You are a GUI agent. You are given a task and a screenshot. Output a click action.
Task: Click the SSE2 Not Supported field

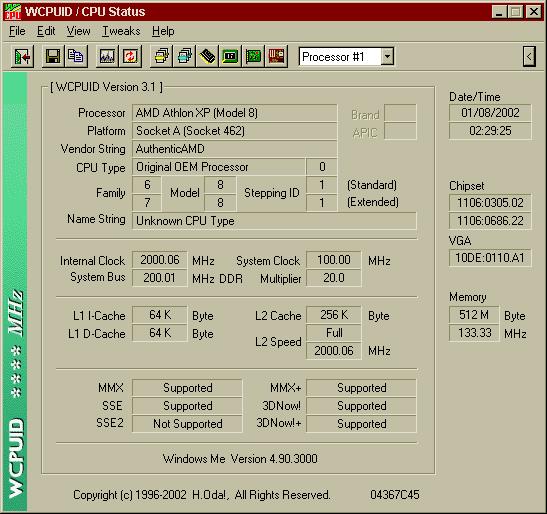point(187,424)
